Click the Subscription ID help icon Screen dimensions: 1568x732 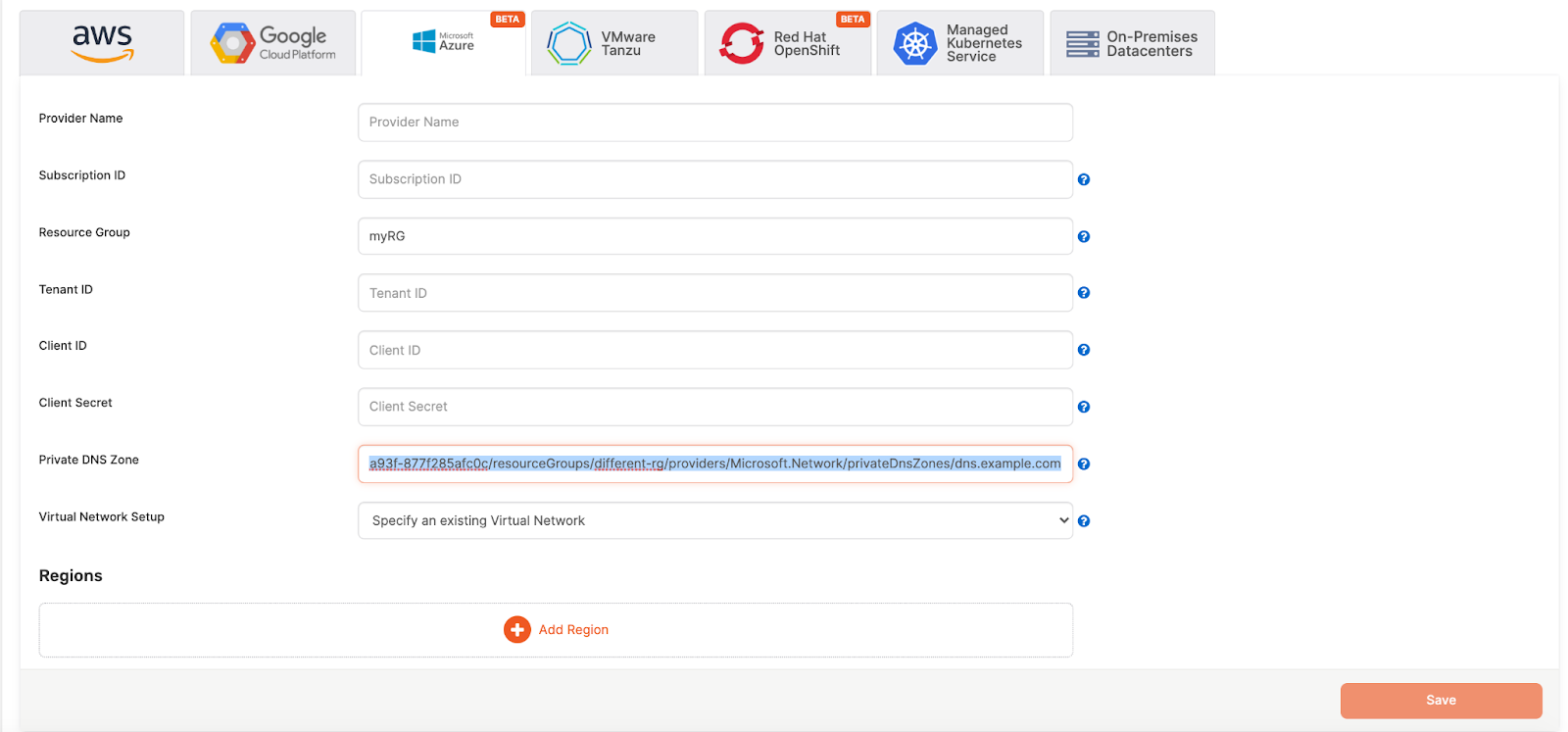pos(1084,179)
